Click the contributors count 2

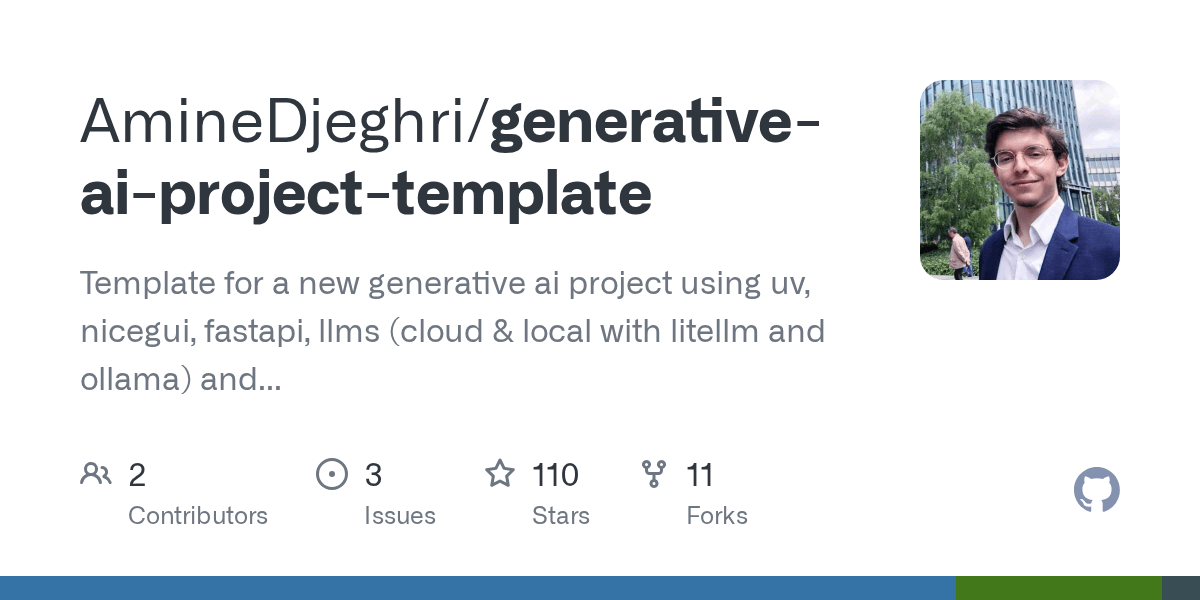tap(137, 475)
